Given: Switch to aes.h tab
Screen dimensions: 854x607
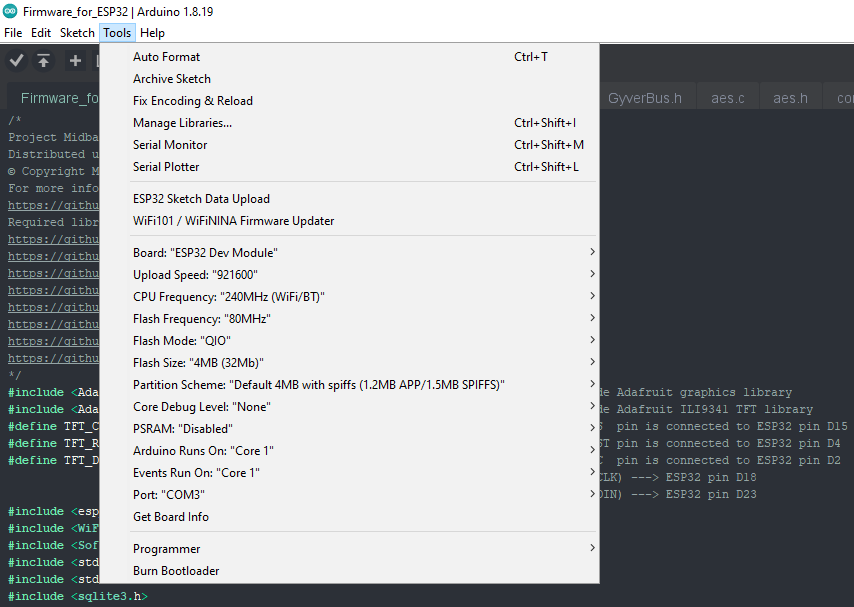Looking at the screenshot, I should click(x=790, y=98).
